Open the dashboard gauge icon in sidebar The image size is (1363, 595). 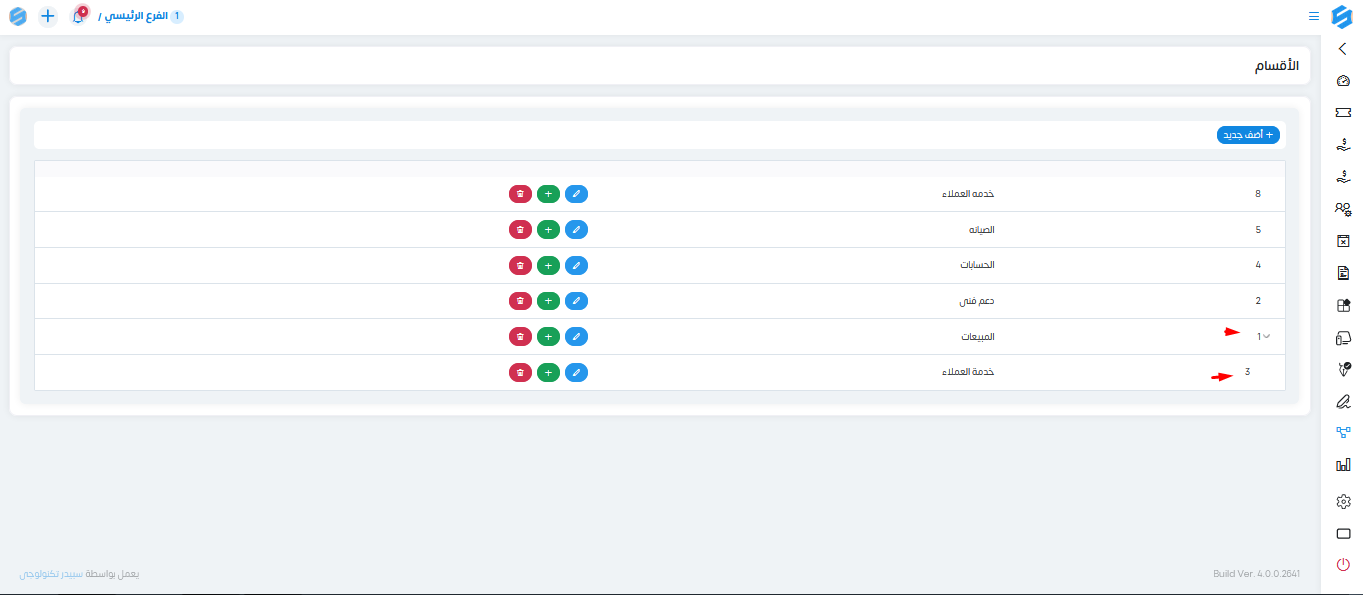1343,81
